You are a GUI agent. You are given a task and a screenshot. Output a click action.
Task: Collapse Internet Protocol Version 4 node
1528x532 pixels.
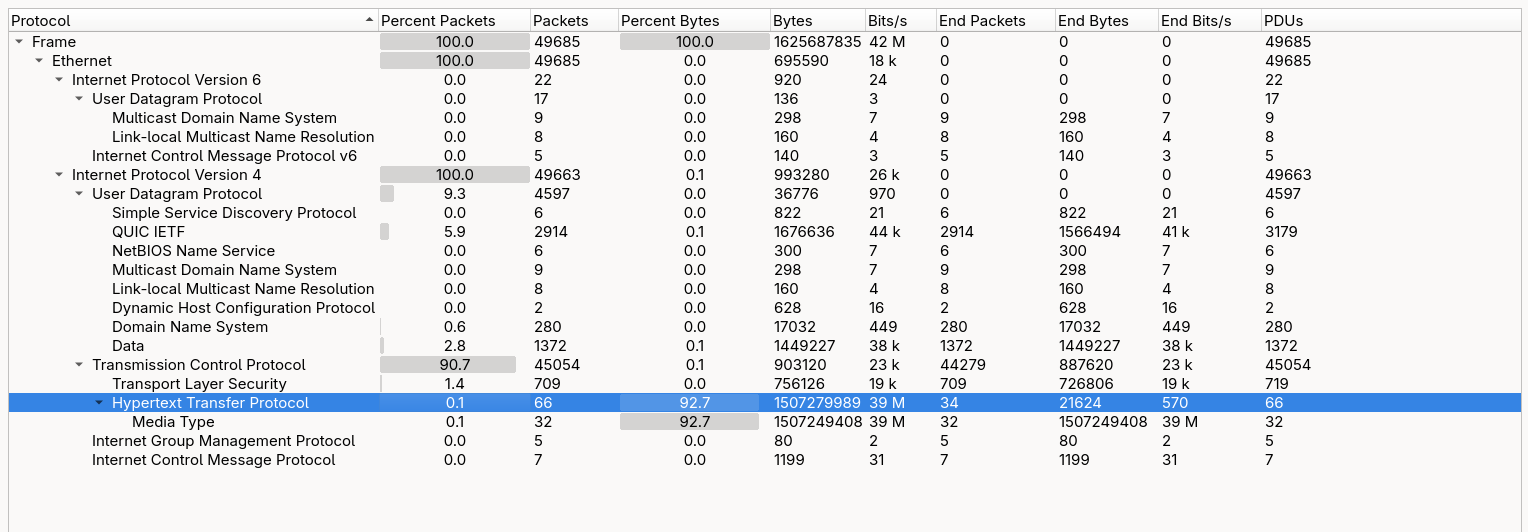[60, 175]
